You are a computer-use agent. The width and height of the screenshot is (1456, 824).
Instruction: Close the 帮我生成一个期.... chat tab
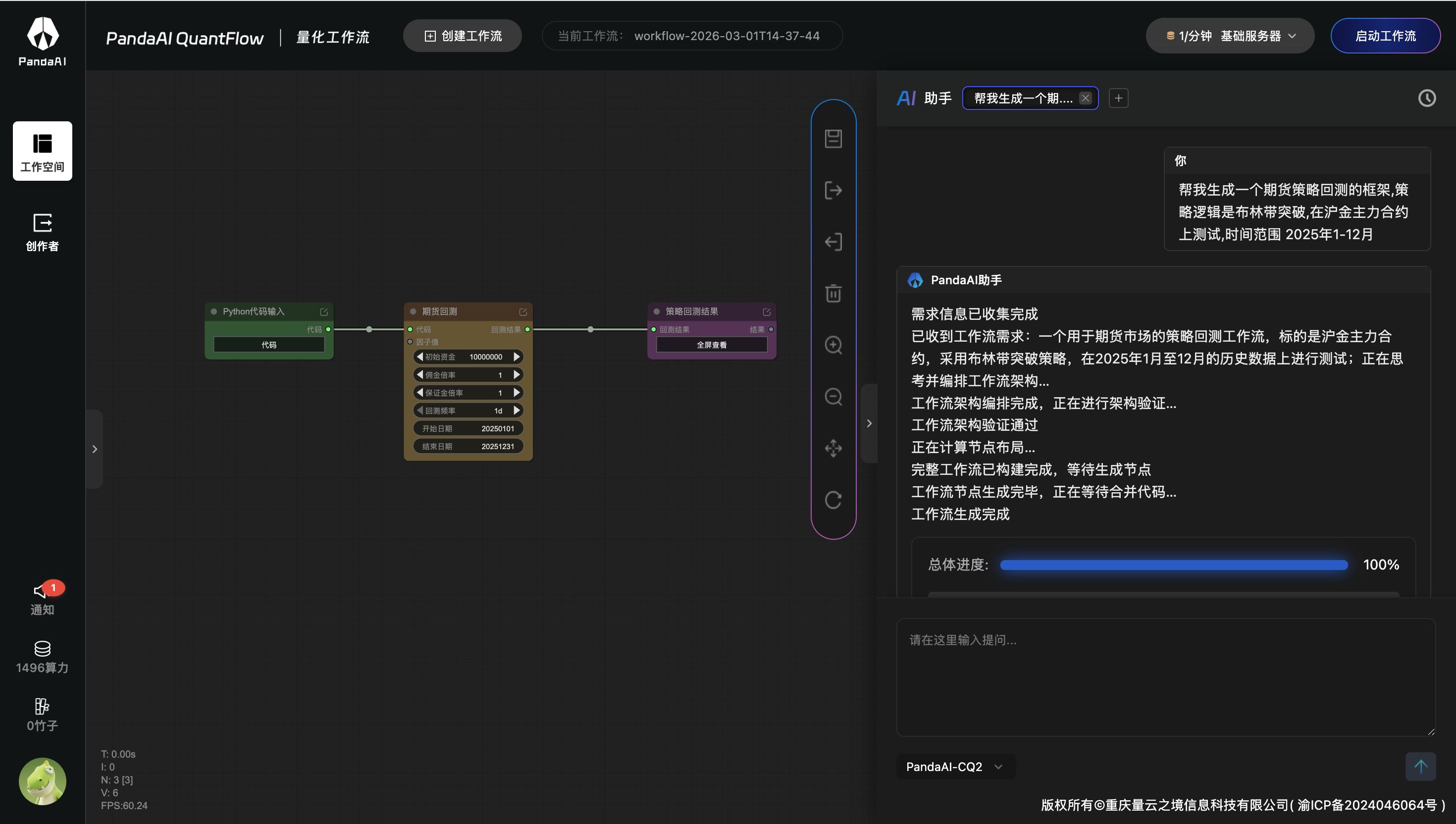coord(1086,98)
